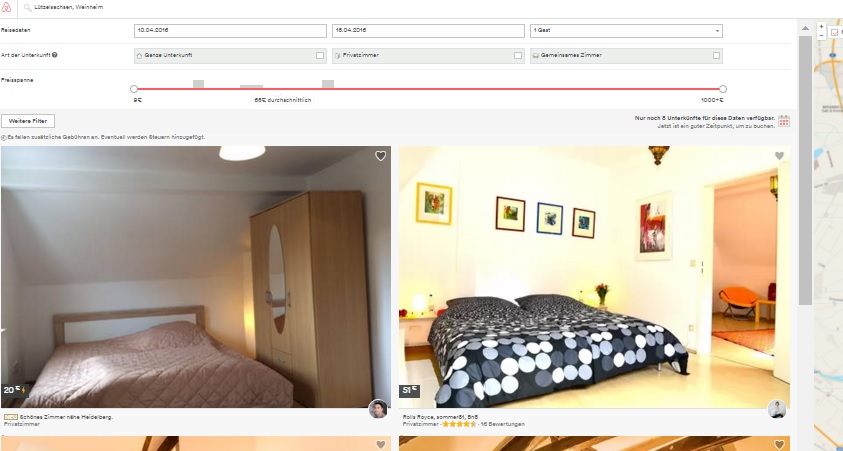Tick the Gemeinsames Zimmer checkbox

pyautogui.click(x=716, y=56)
